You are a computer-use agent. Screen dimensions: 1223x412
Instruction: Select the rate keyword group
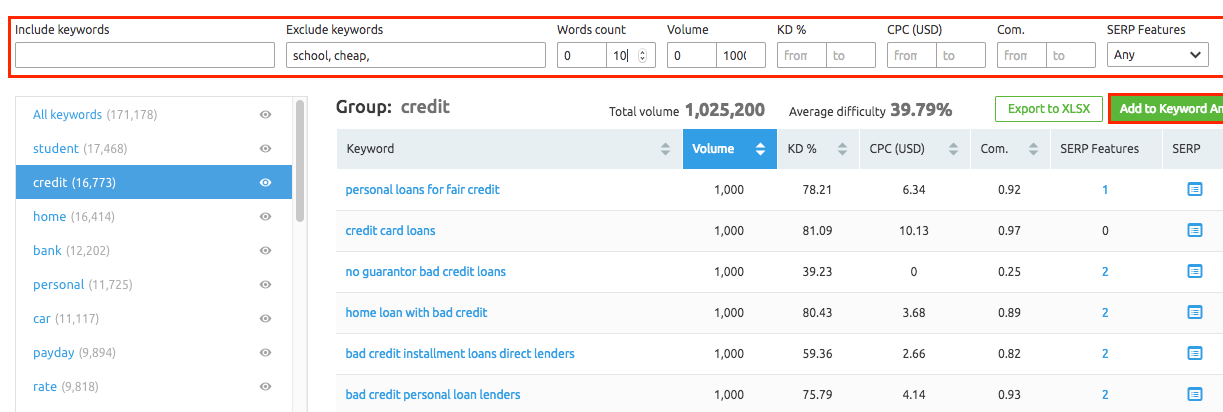[154, 387]
